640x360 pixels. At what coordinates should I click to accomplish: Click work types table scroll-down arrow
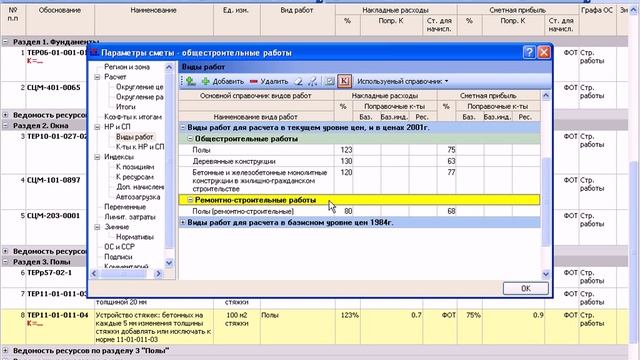coord(546,274)
